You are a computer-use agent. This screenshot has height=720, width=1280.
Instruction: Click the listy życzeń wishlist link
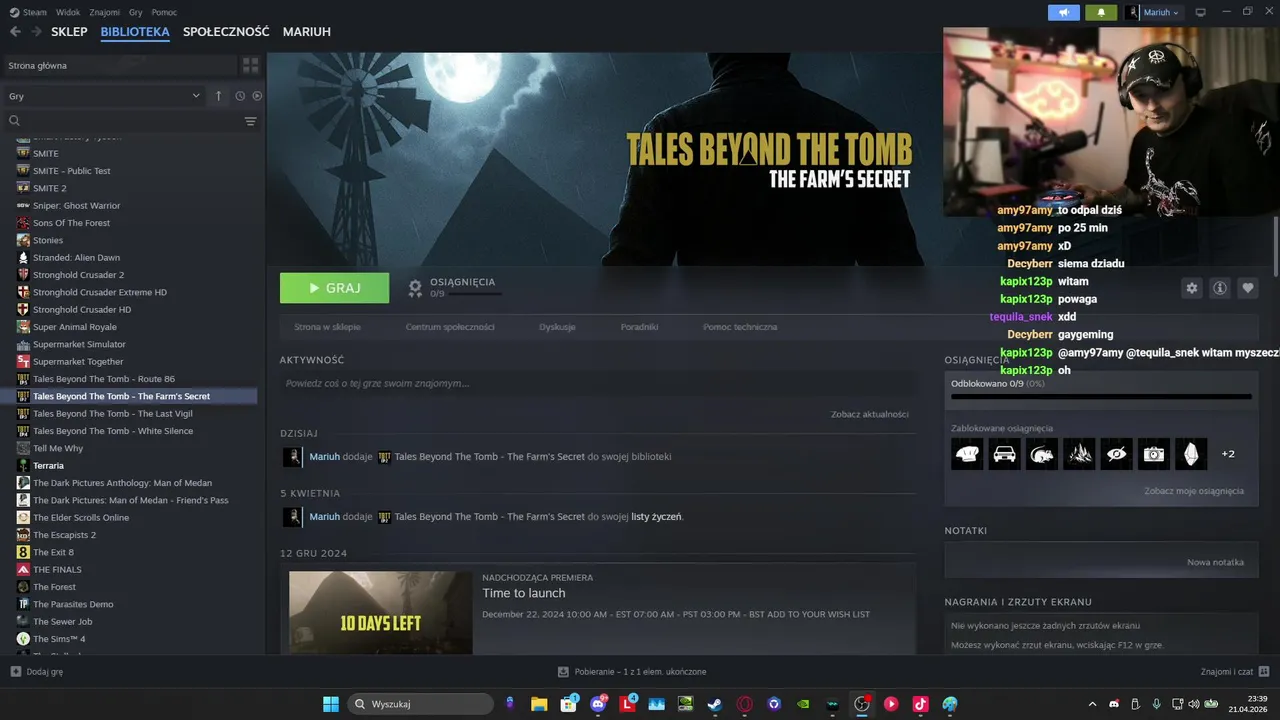(x=656, y=517)
